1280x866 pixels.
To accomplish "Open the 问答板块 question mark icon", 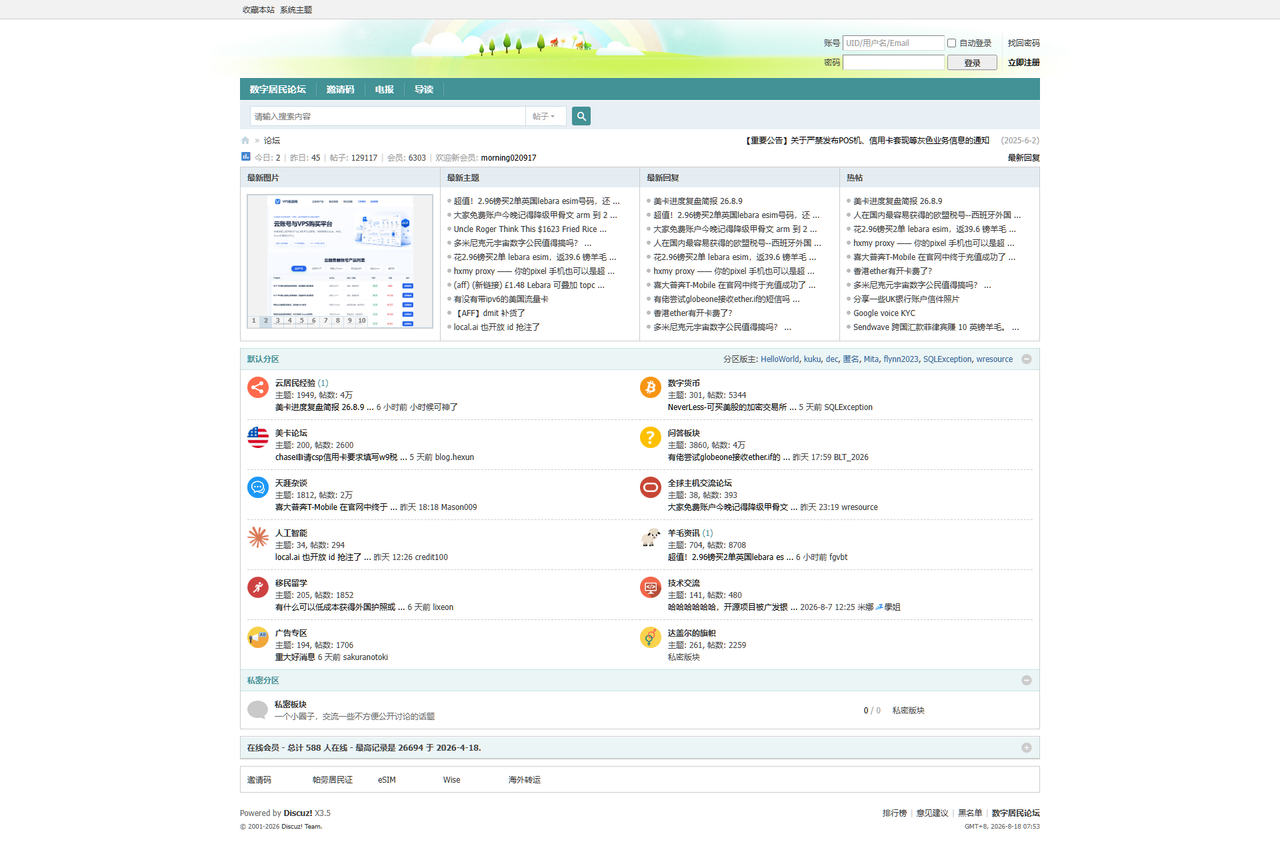I will (x=651, y=437).
